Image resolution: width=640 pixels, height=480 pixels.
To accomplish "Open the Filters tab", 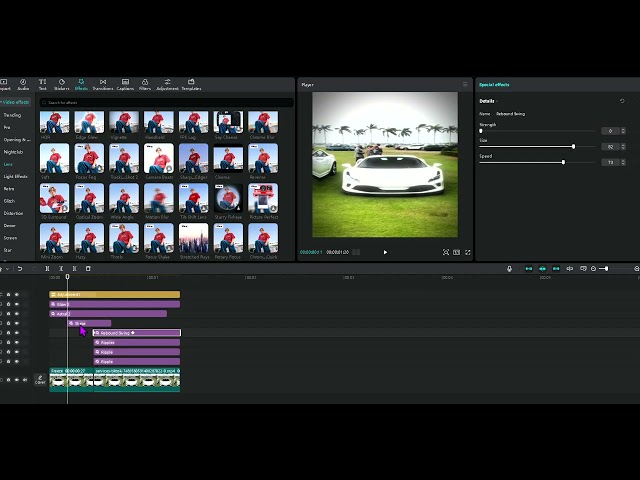I will (x=145, y=84).
